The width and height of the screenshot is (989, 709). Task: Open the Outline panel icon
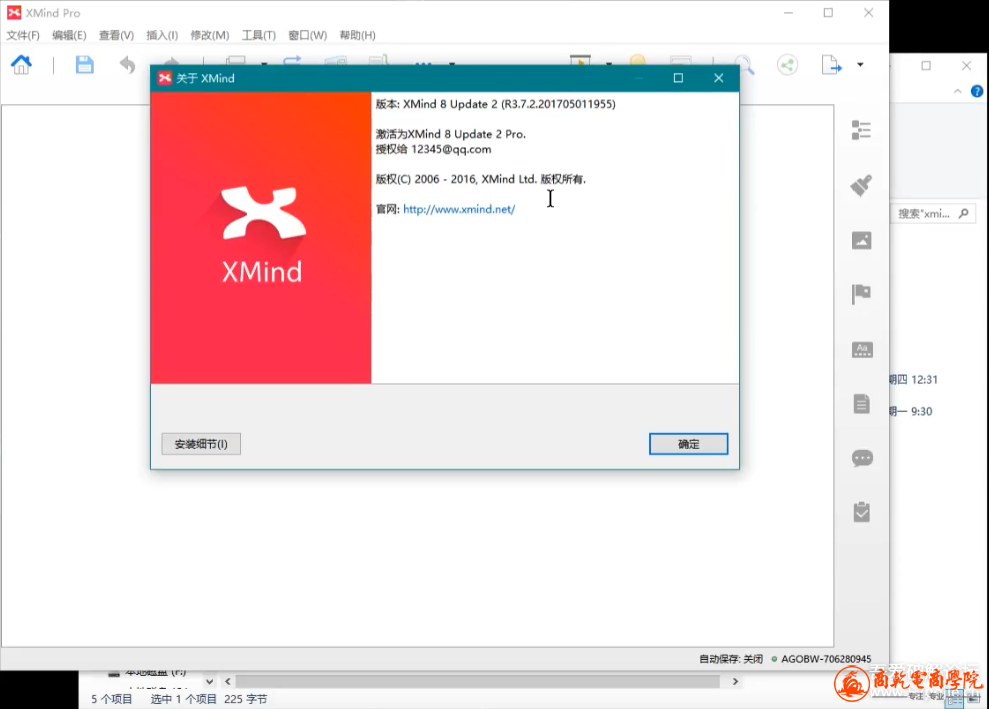861,130
